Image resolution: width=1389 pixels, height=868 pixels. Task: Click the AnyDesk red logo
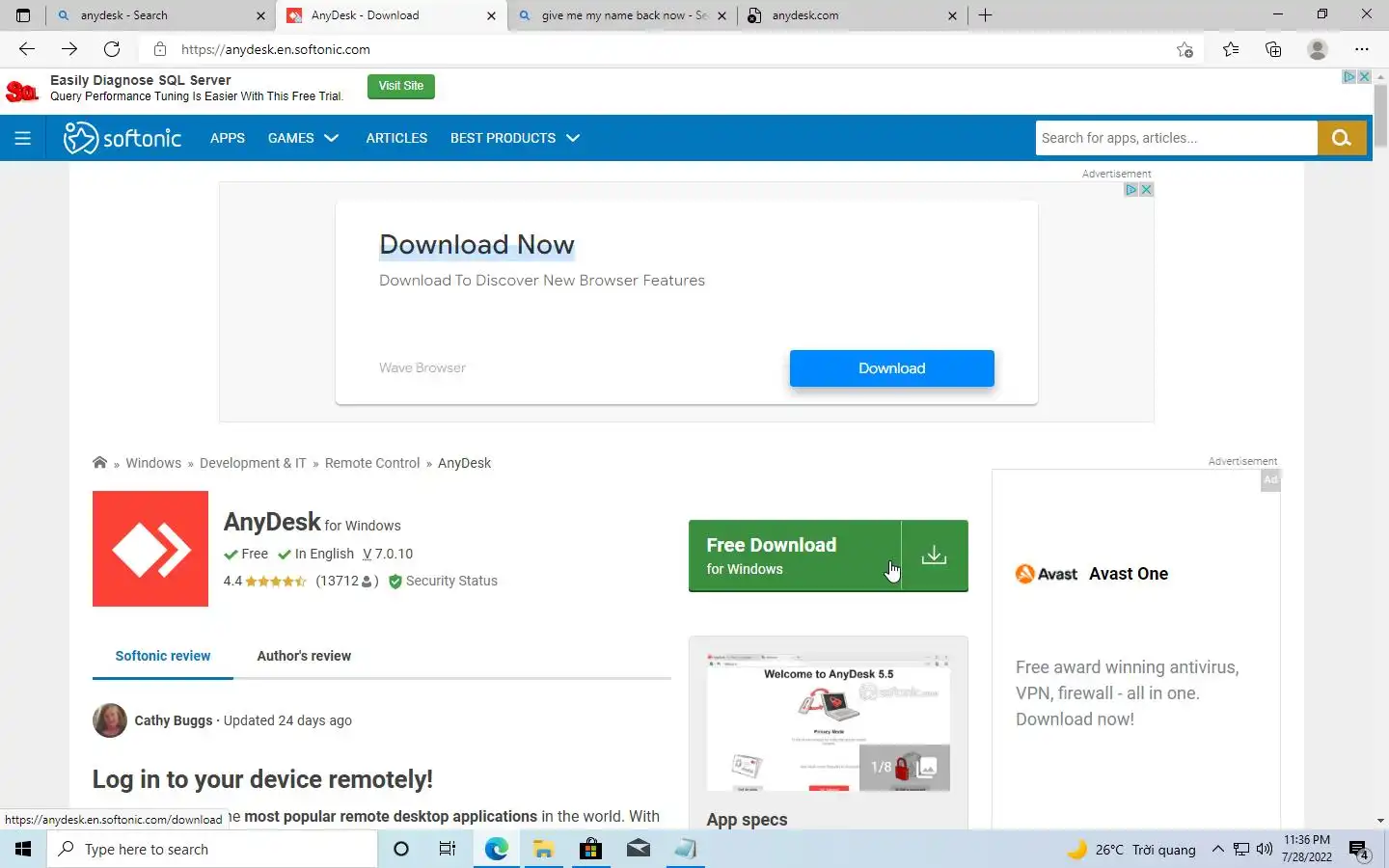(150, 549)
